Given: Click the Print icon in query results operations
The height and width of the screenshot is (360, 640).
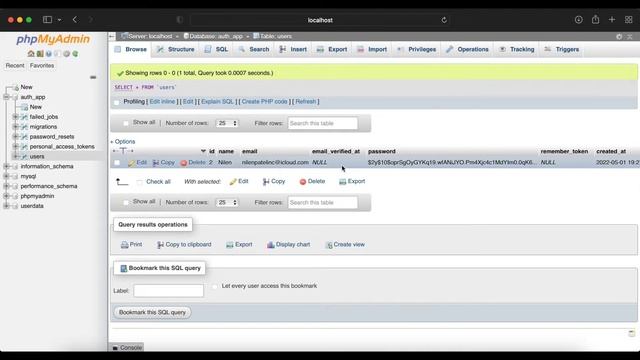Looking at the screenshot, I should [x=124, y=245].
